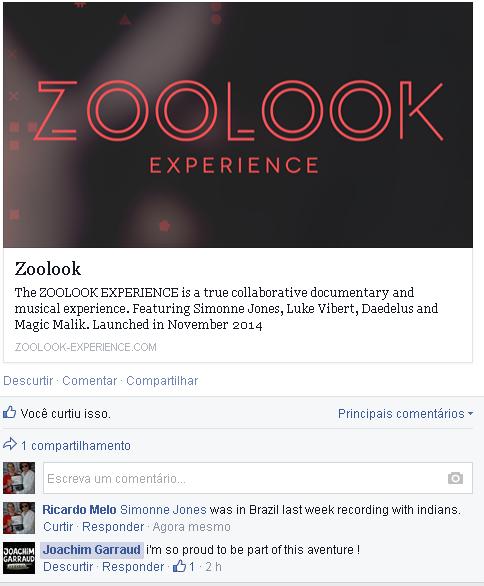The image size is (484, 586).
Task: Click into Escreva um comentário field
Action: pyautogui.click(x=258, y=478)
